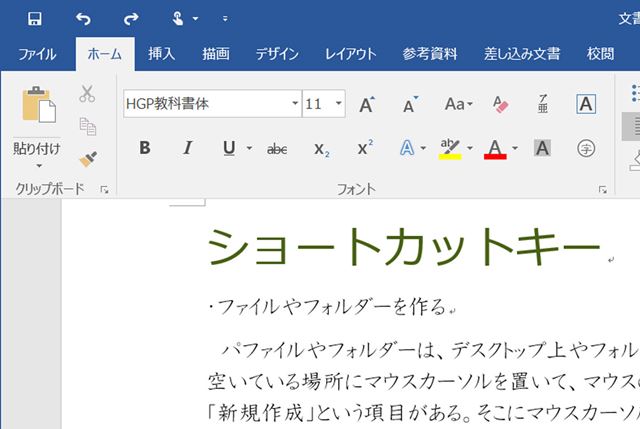Image resolution: width=640 pixels, height=429 pixels.
Task: Open the touch/mouse mode dropdown arrow
Action: [195, 19]
